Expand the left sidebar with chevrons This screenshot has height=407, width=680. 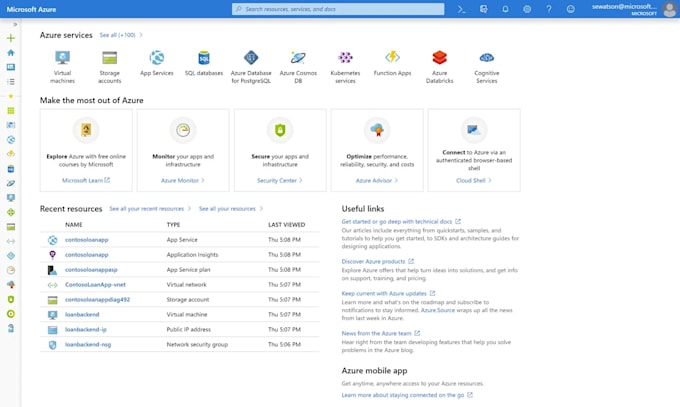point(15,24)
